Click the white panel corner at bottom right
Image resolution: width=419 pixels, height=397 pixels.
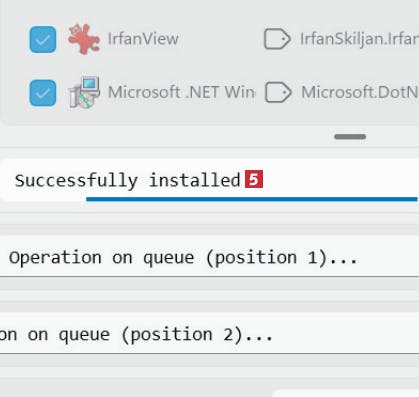pos(346,393)
